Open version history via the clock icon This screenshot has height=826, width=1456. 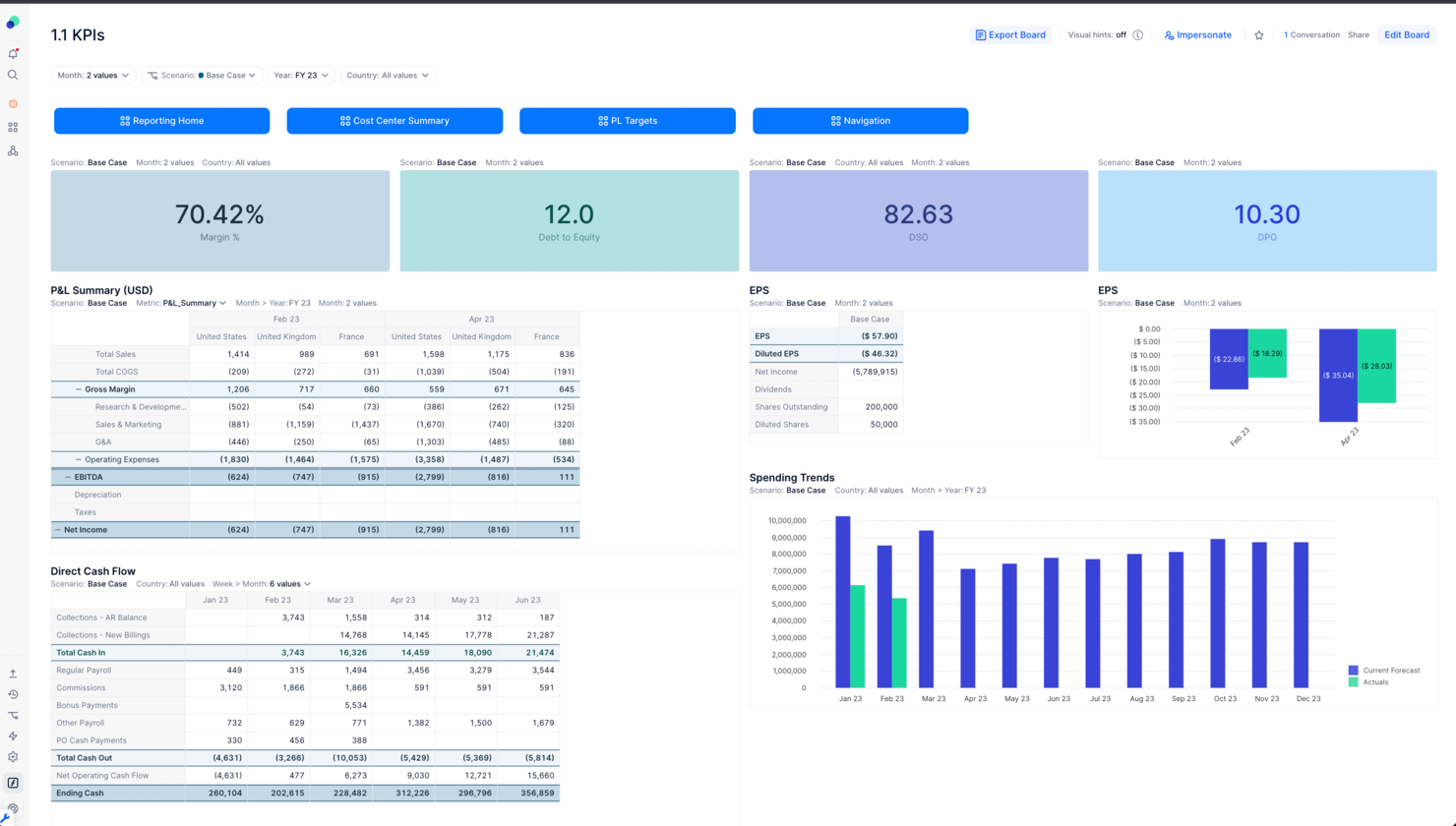click(x=13, y=694)
